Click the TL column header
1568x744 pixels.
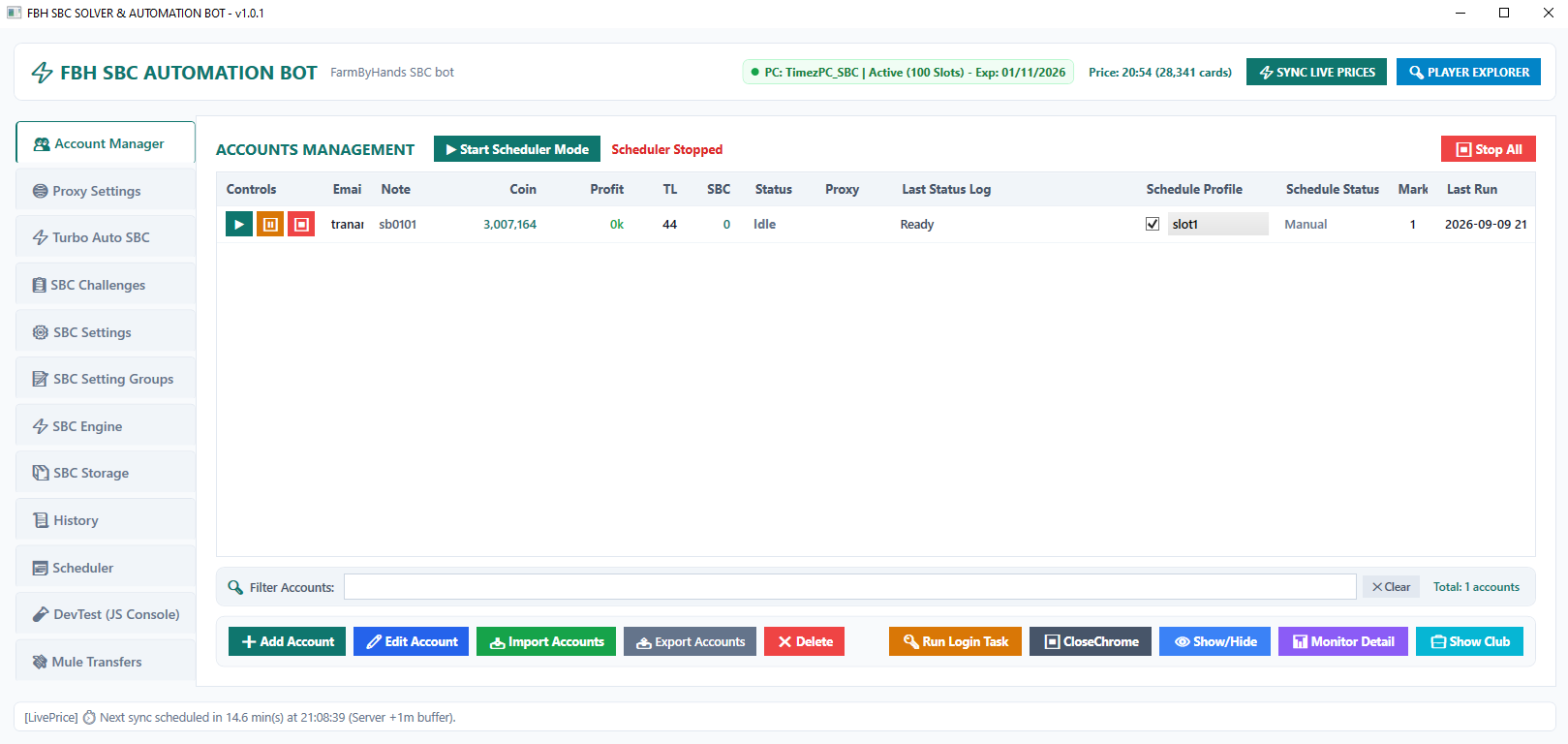(x=670, y=189)
